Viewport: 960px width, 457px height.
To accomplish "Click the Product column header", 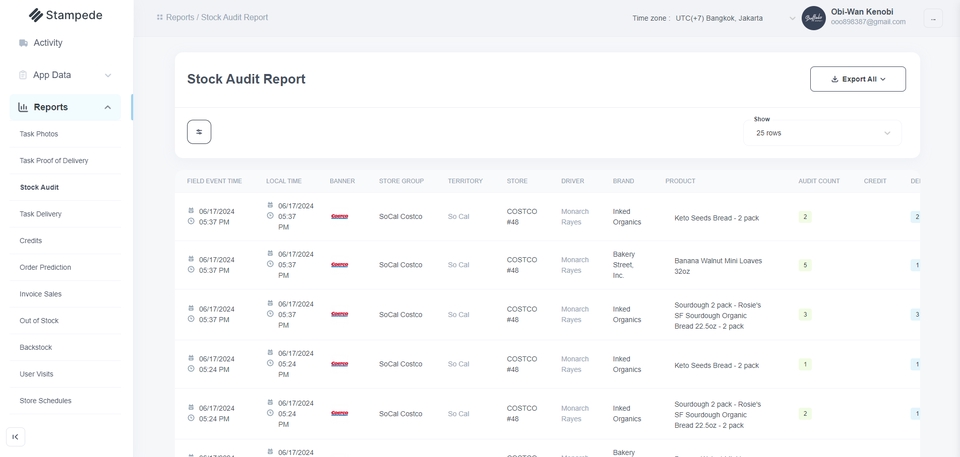I will [680, 181].
